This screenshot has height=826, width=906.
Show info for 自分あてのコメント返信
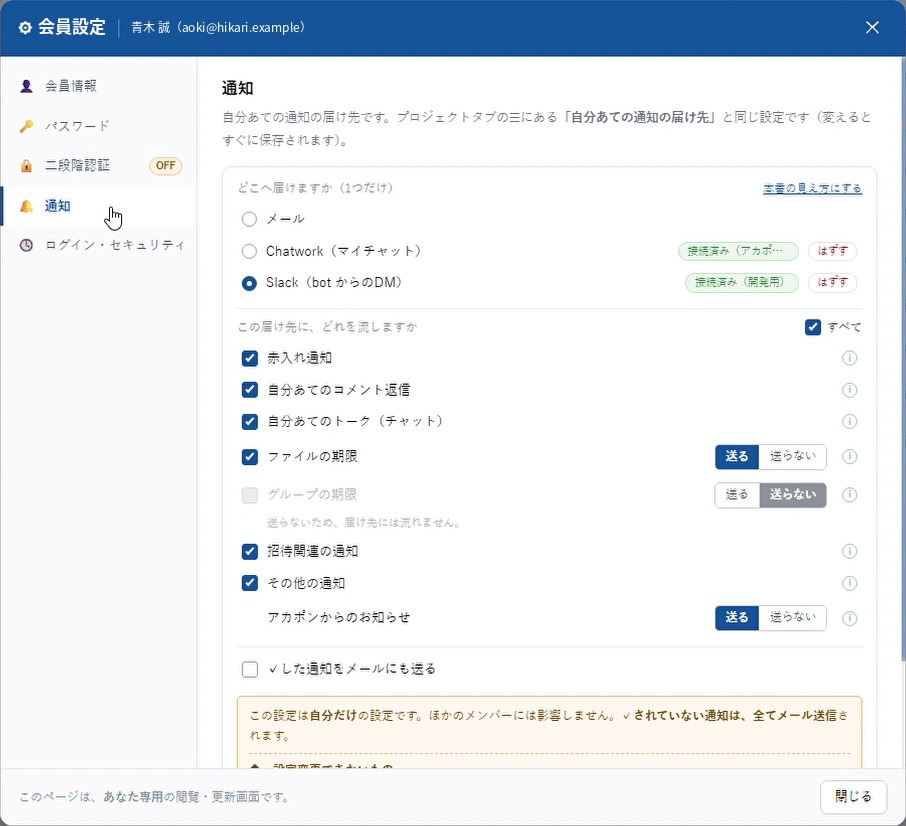pos(849,390)
